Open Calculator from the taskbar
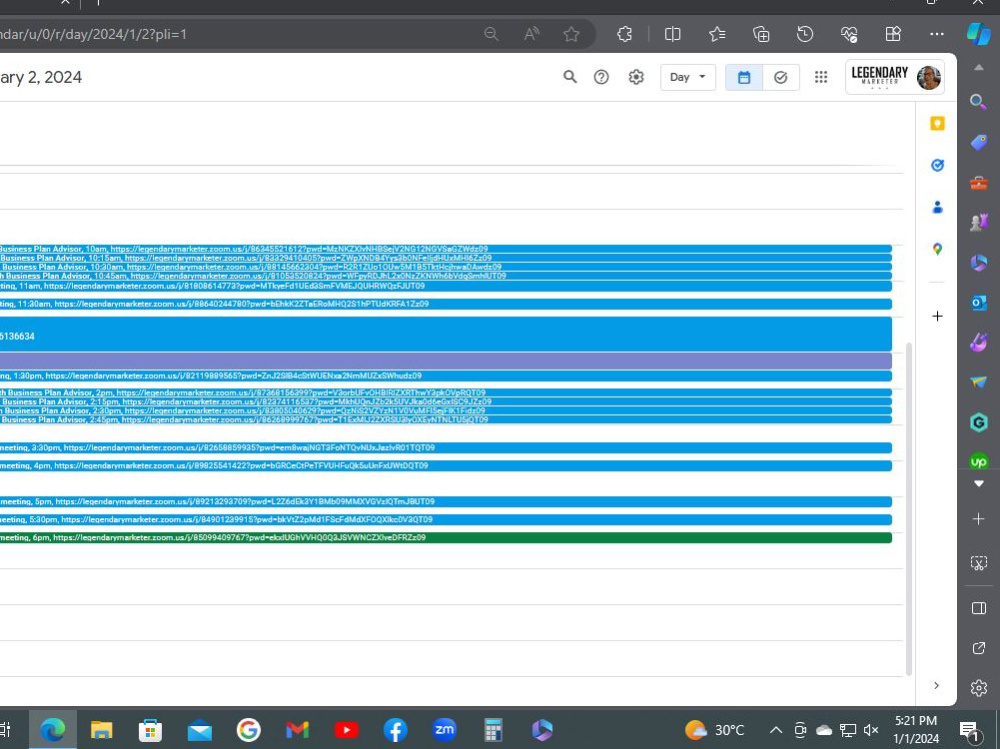Image resolution: width=1000 pixels, height=749 pixels. [x=492, y=730]
